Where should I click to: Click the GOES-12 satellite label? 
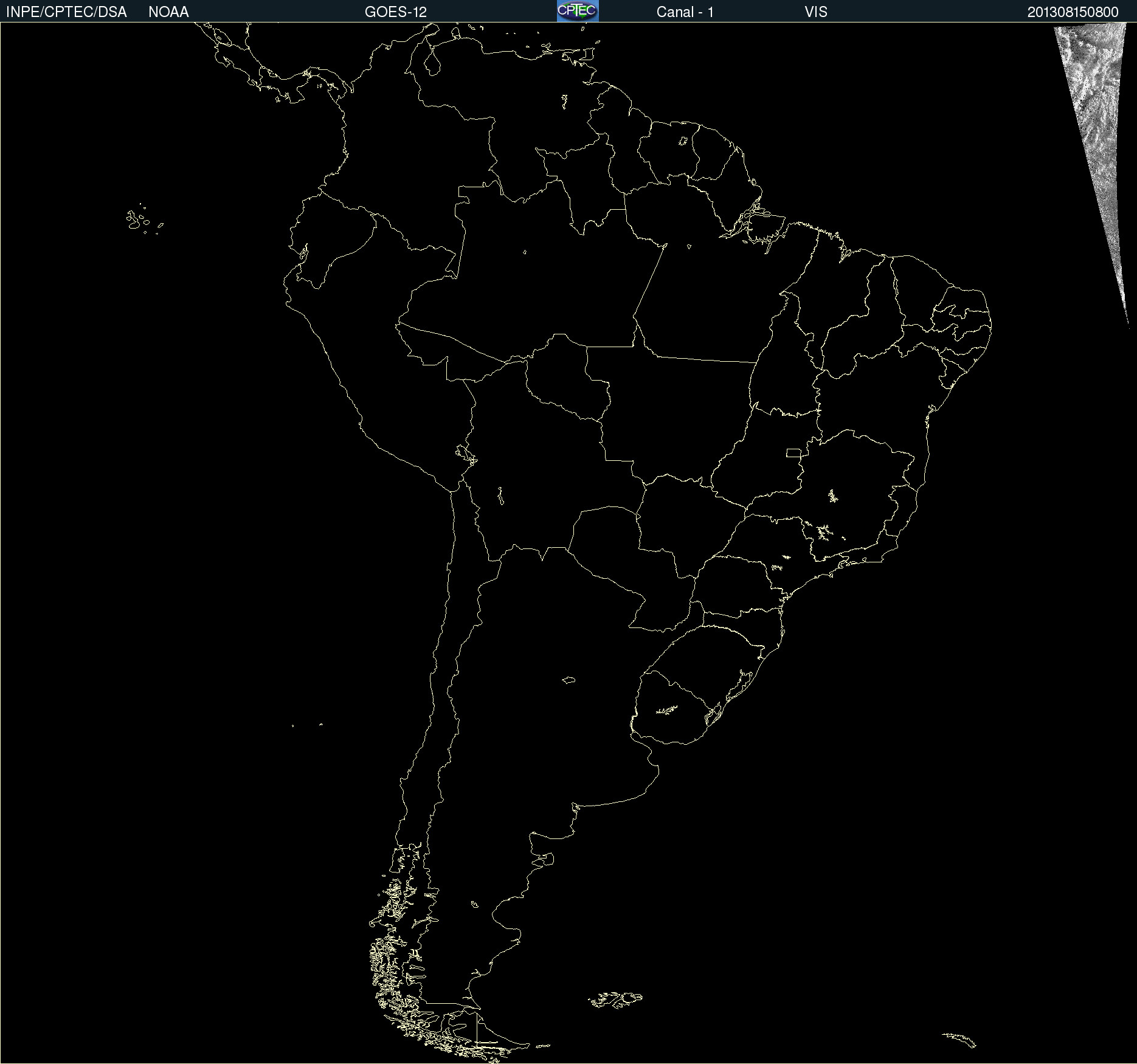[396, 12]
